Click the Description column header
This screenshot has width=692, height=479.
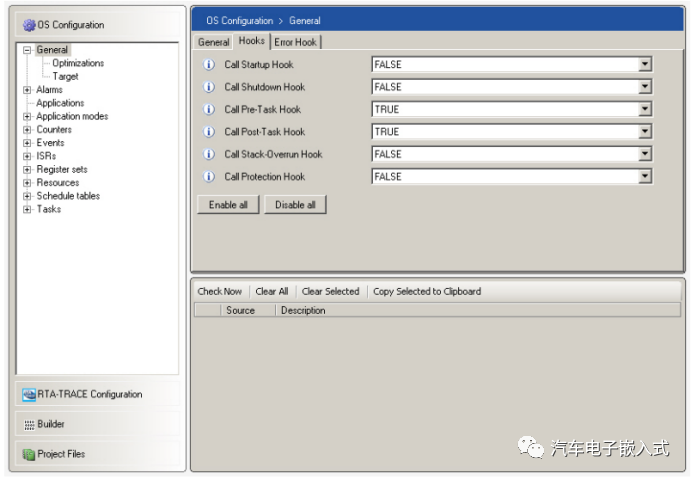[478, 311]
